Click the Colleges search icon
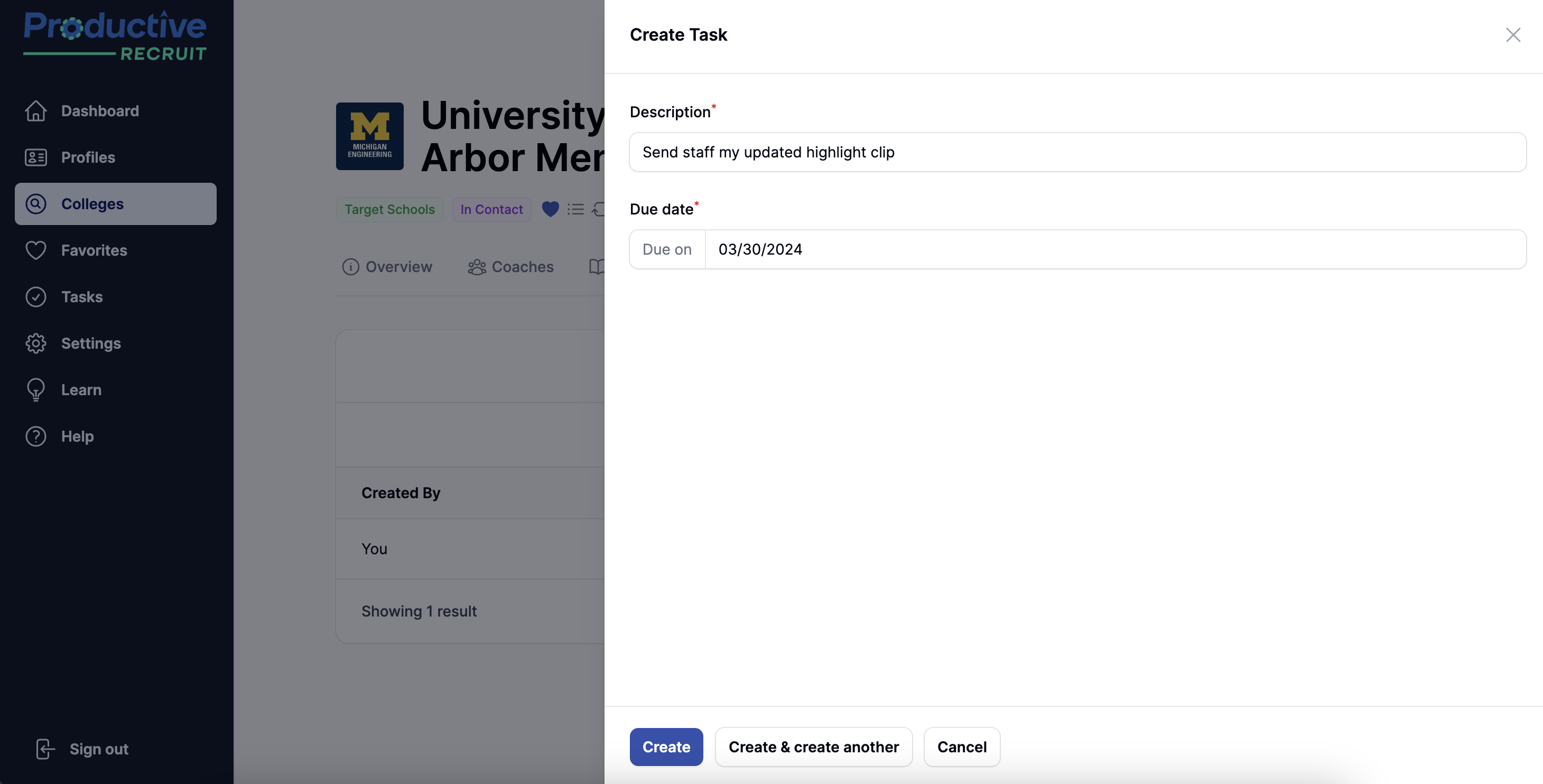Image resolution: width=1543 pixels, height=784 pixels. 36,203
